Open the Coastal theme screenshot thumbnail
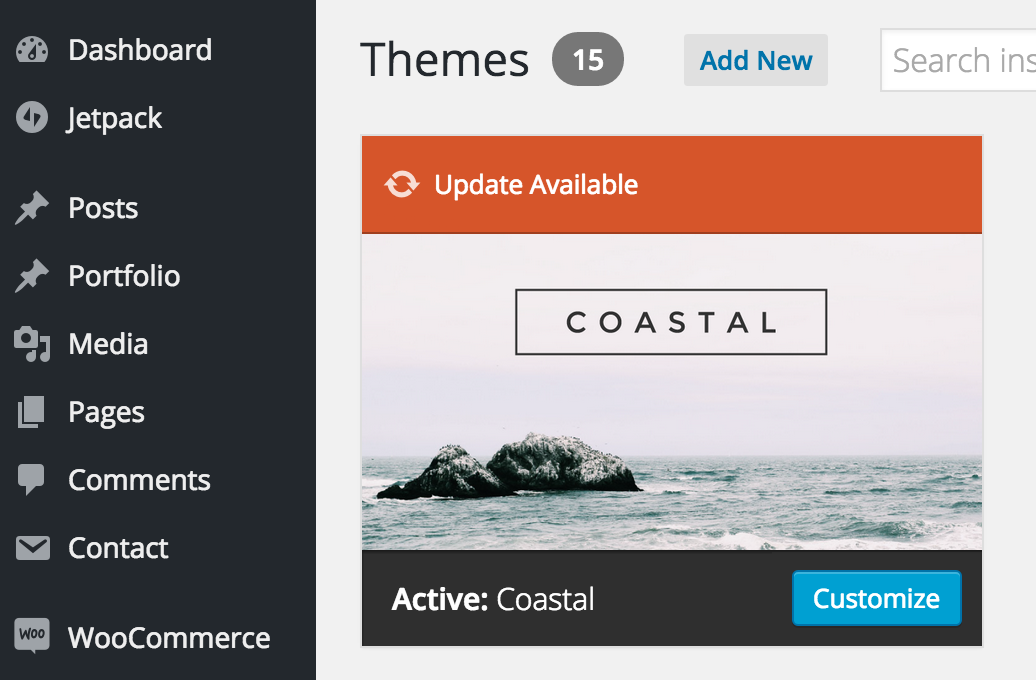The height and width of the screenshot is (680, 1036). (672, 391)
